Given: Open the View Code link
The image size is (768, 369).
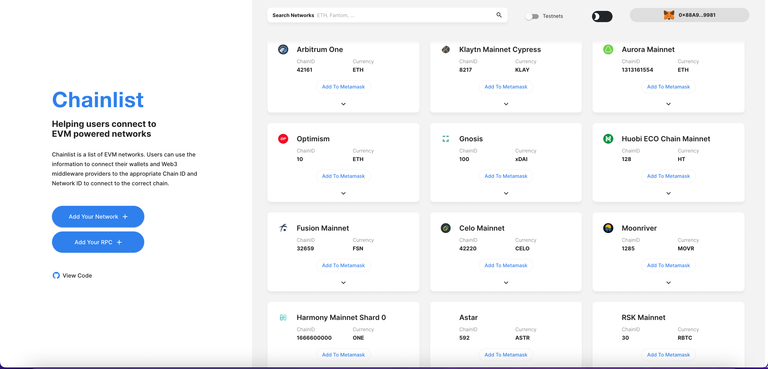Looking at the screenshot, I should tap(72, 275).
